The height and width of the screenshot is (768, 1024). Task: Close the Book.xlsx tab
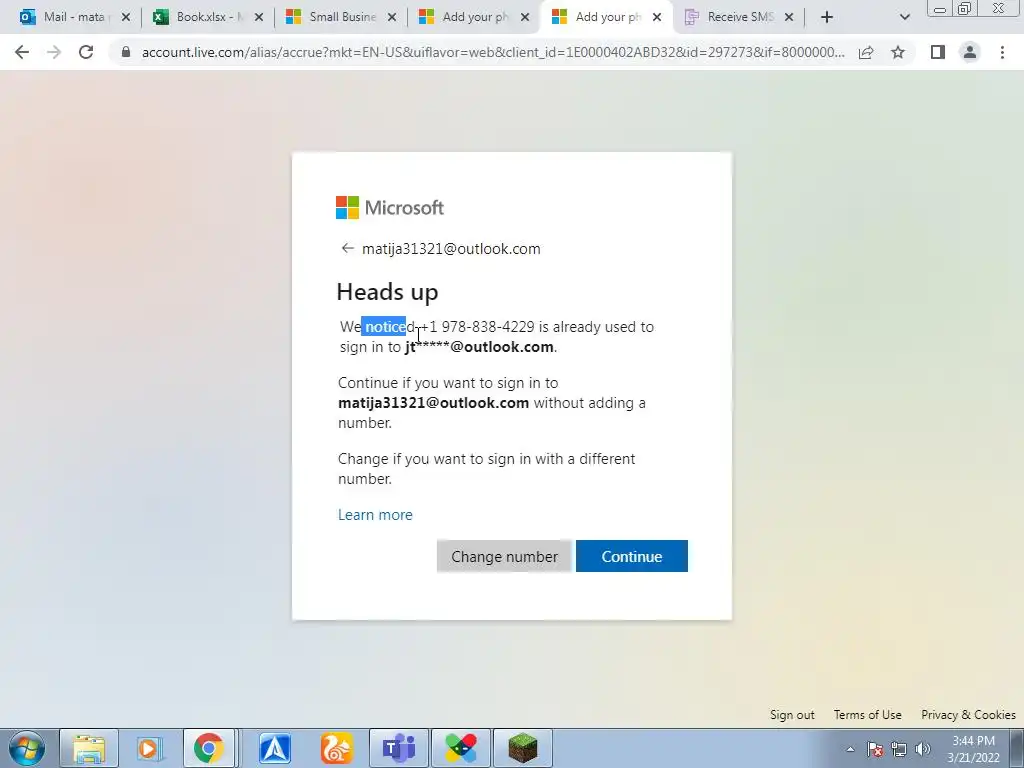click(259, 17)
